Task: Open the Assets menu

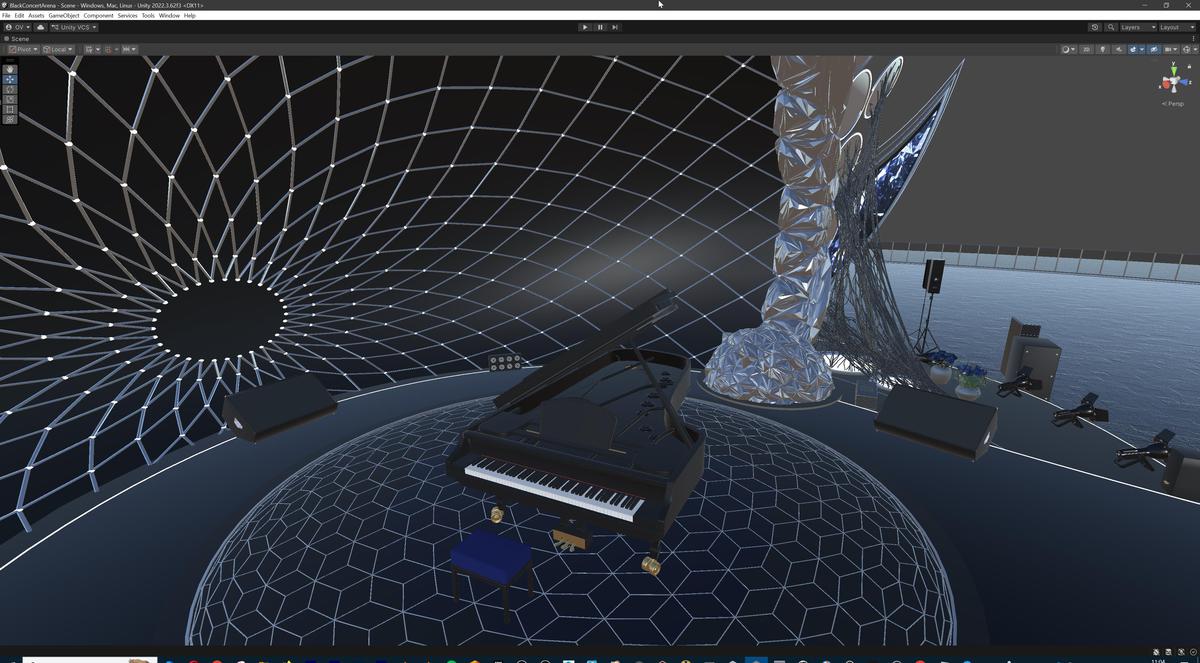Action: (x=36, y=15)
